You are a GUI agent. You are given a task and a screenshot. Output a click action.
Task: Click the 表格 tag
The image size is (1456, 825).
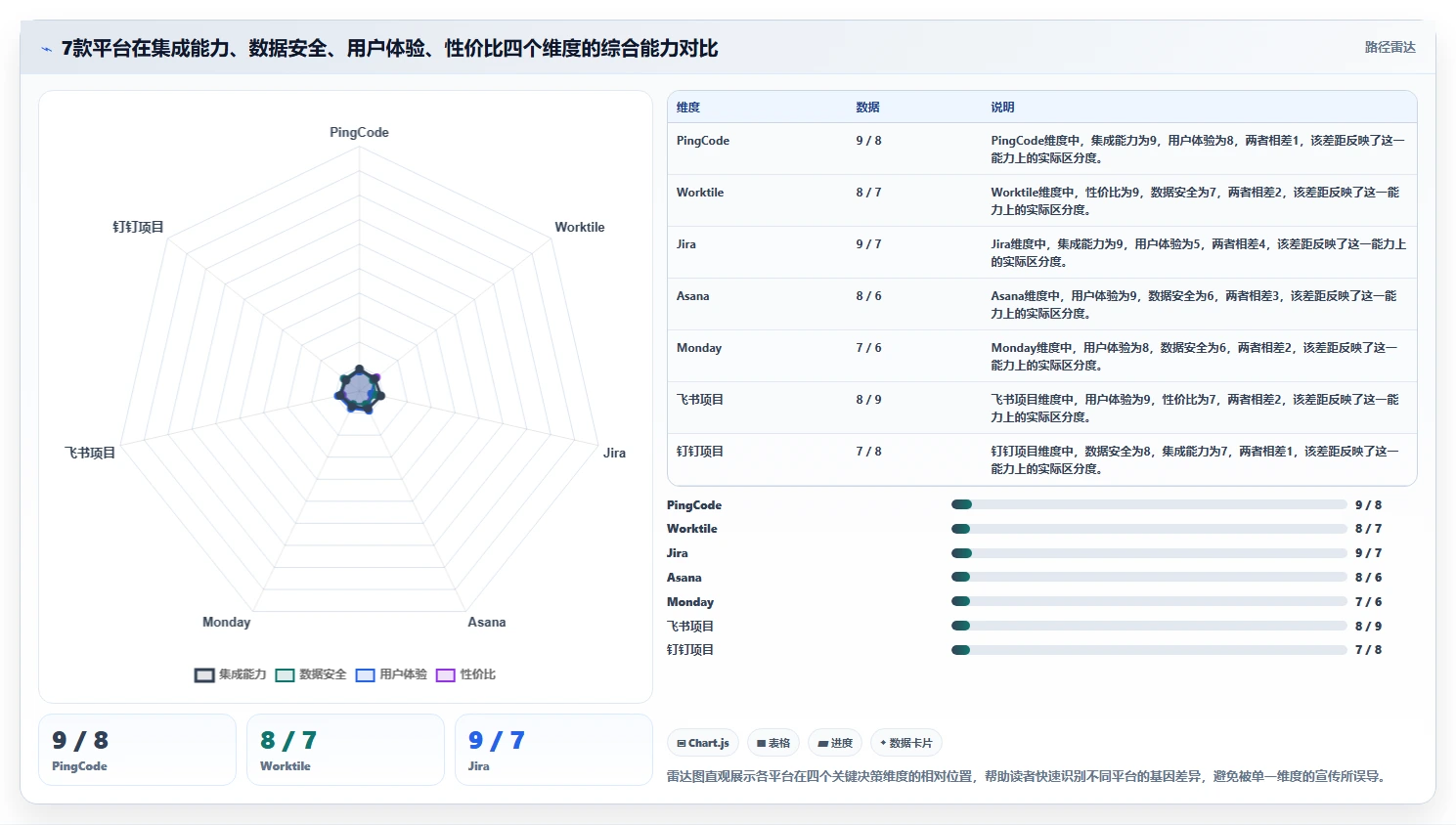773,743
